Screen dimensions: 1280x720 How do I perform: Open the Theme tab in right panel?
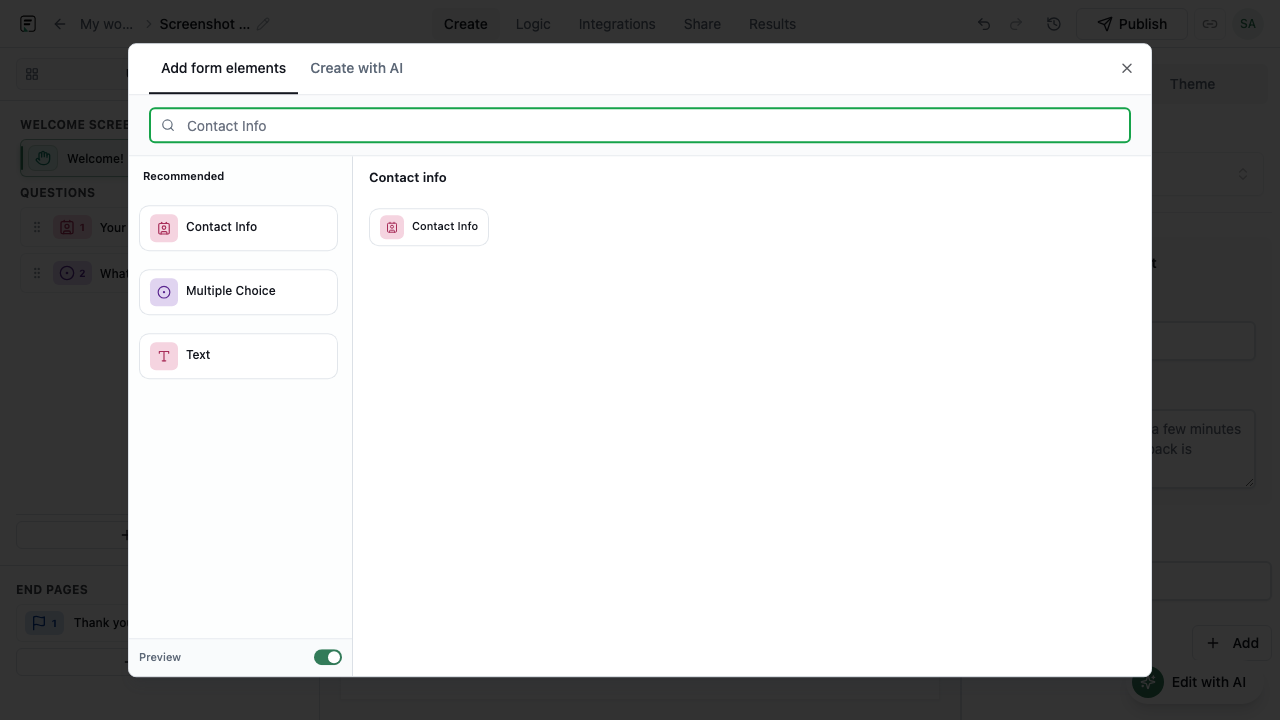click(1192, 84)
